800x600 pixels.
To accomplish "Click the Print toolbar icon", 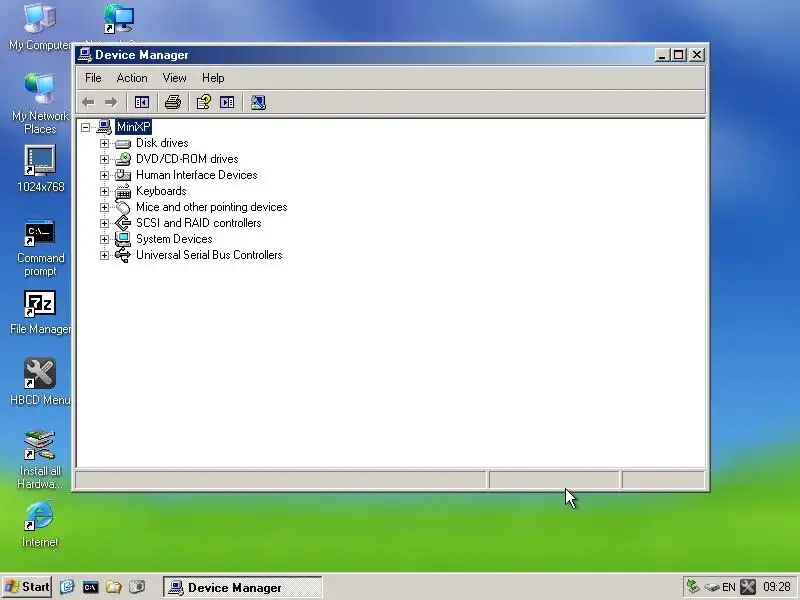I will 173,103.
